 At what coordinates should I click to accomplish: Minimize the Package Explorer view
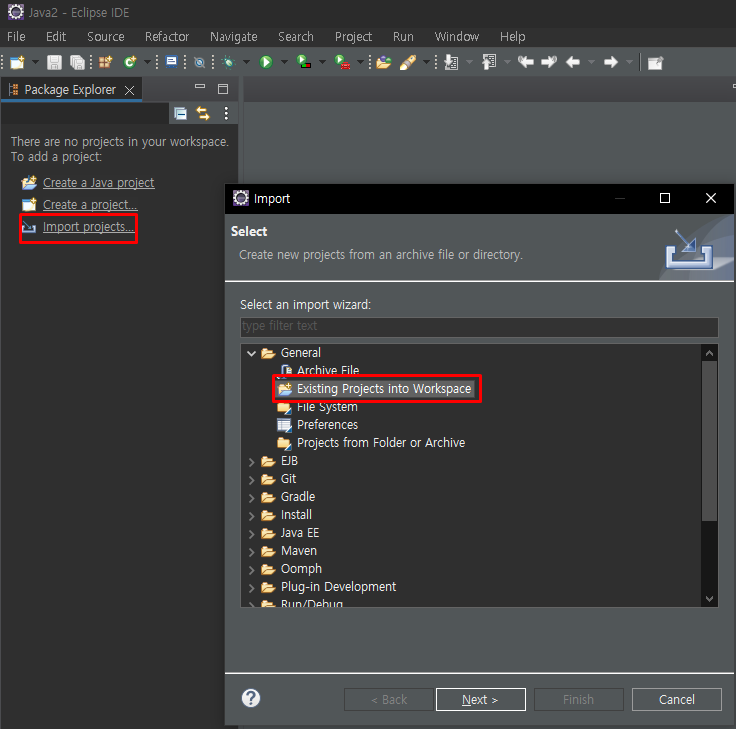[x=200, y=87]
